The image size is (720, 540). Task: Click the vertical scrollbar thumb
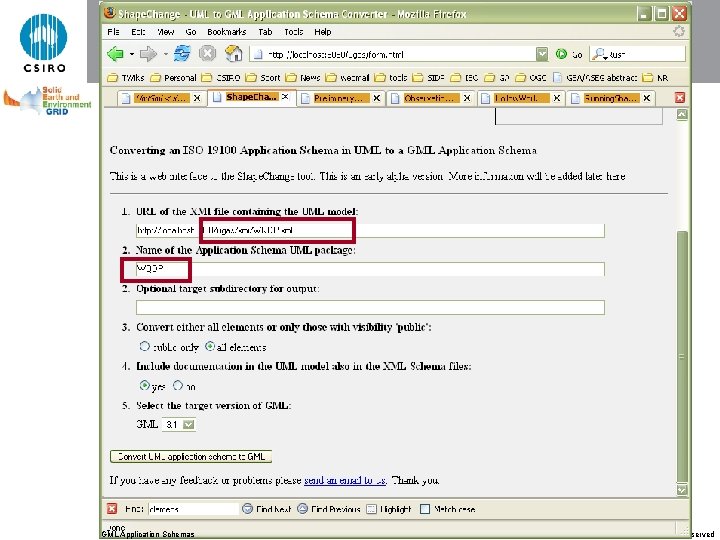pos(682,357)
